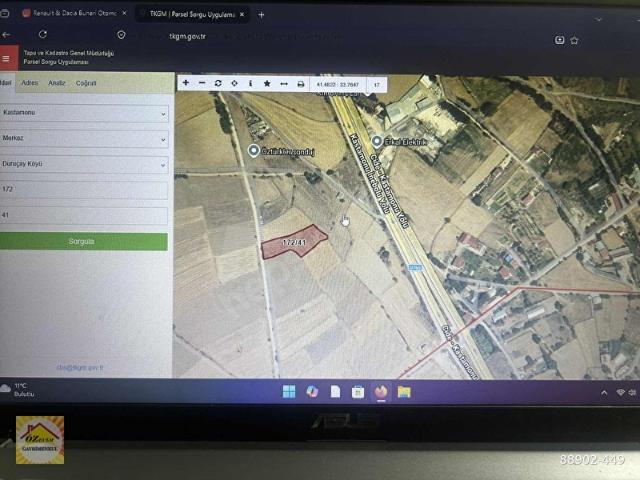Click the star favorites icon on the map toolbar
The image size is (640, 480).
point(267,83)
